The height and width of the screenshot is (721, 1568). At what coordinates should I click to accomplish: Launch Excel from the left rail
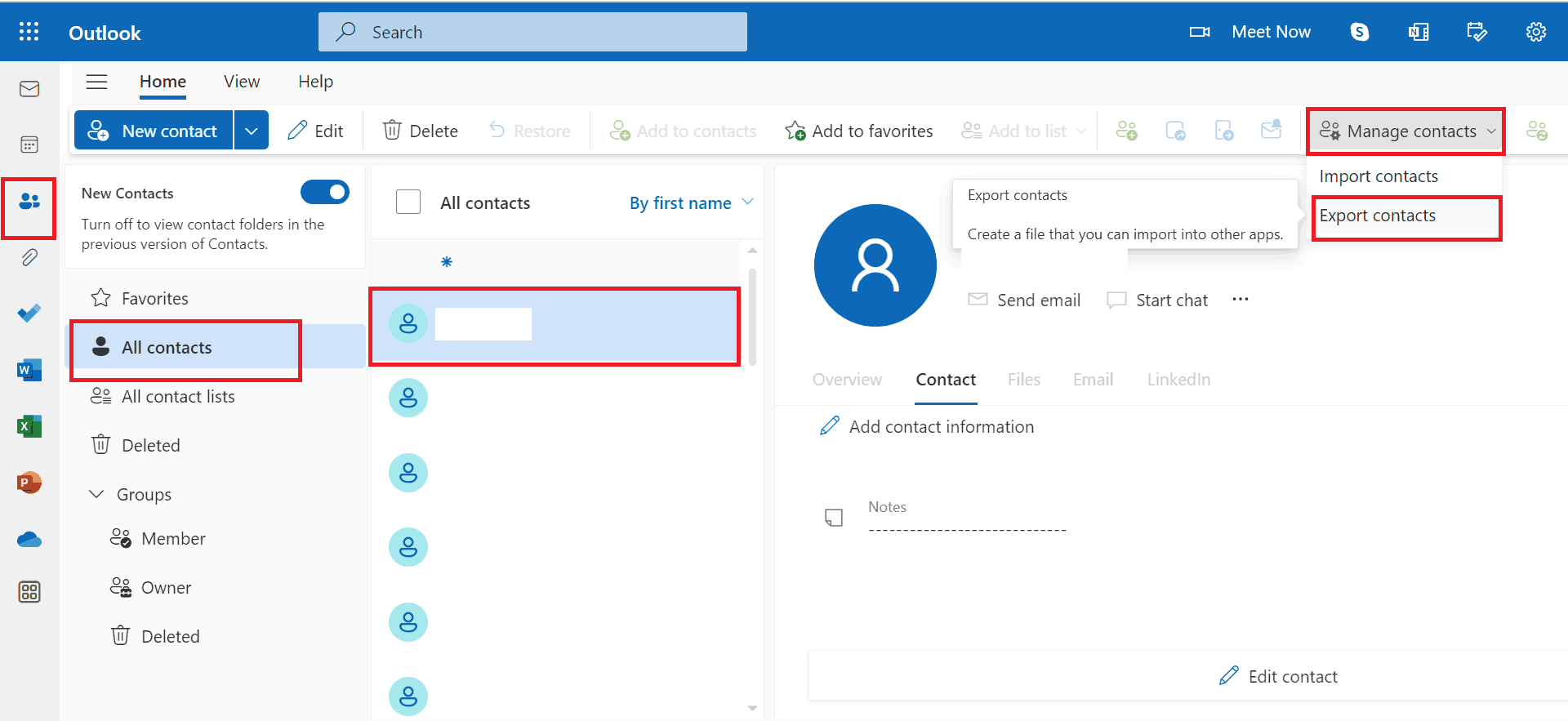(x=29, y=426)
